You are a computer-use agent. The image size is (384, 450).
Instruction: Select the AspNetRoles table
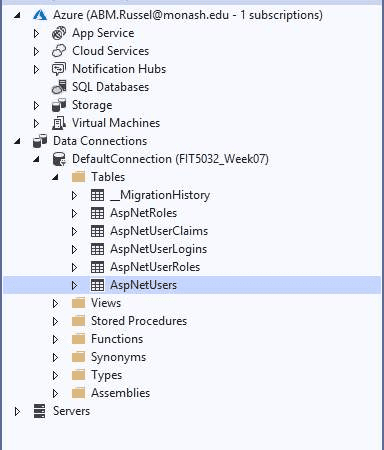(143, 213)
